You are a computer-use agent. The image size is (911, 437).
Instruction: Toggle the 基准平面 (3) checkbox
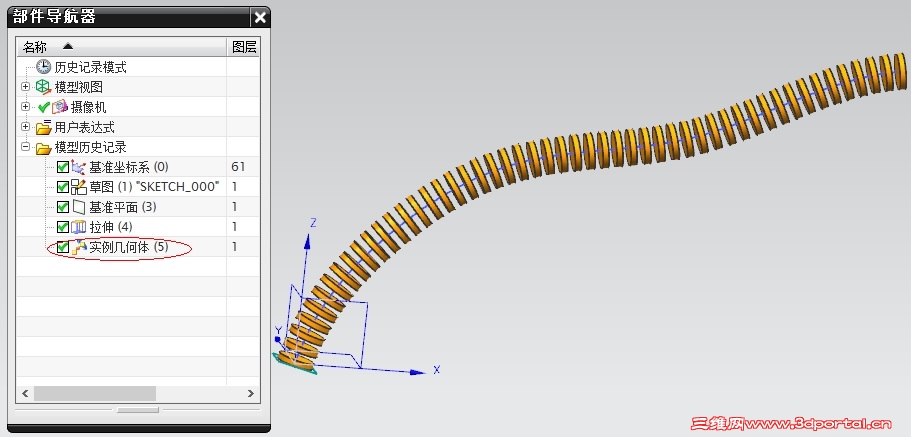coord(63,207)
